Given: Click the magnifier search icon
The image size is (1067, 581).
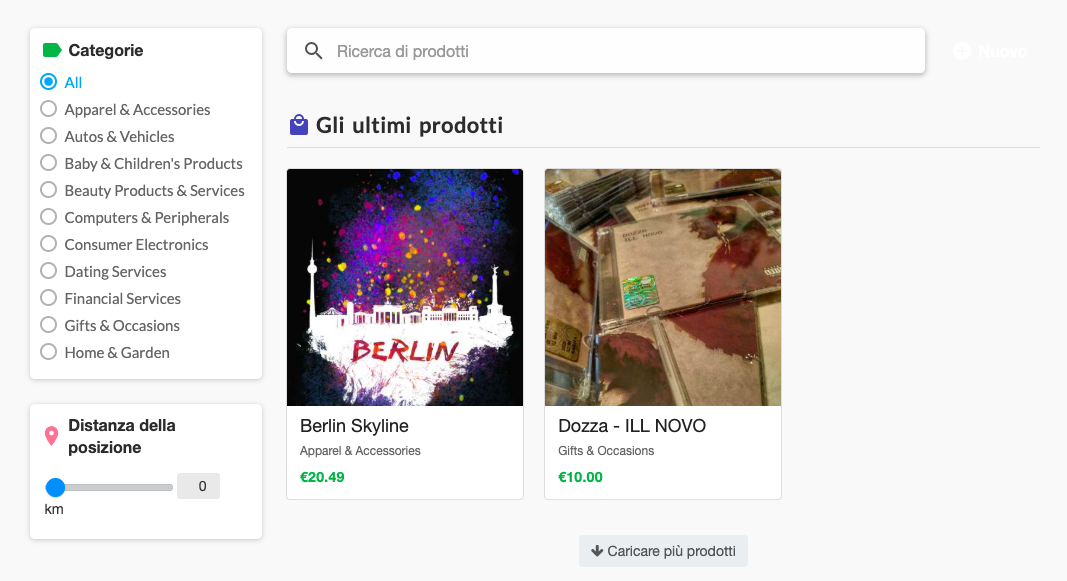Looking at the screenshot, I should 313,51.
